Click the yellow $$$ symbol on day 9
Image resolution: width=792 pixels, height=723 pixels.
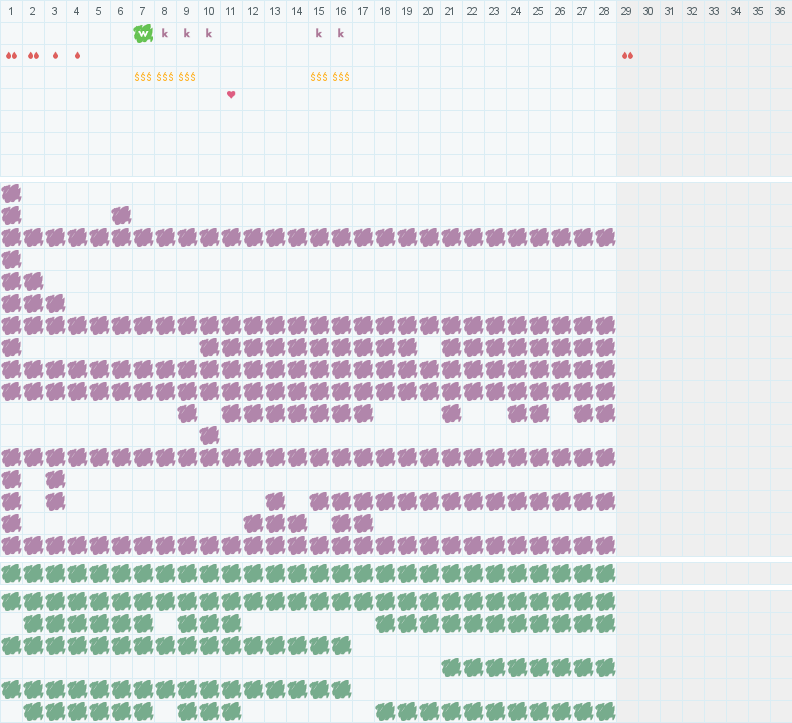(x=187, y=77)
